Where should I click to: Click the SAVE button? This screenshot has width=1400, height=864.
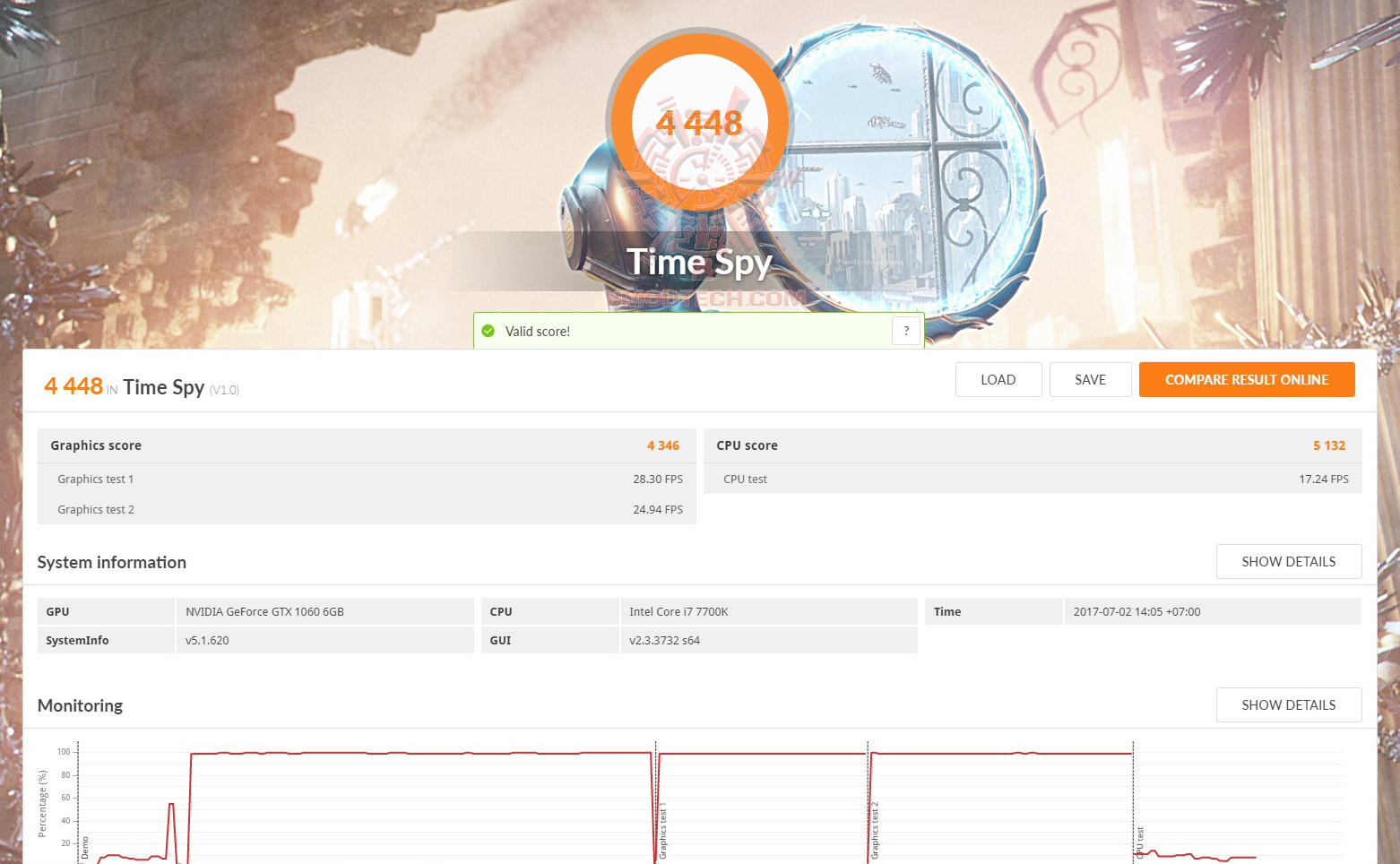click(1090, 379)
